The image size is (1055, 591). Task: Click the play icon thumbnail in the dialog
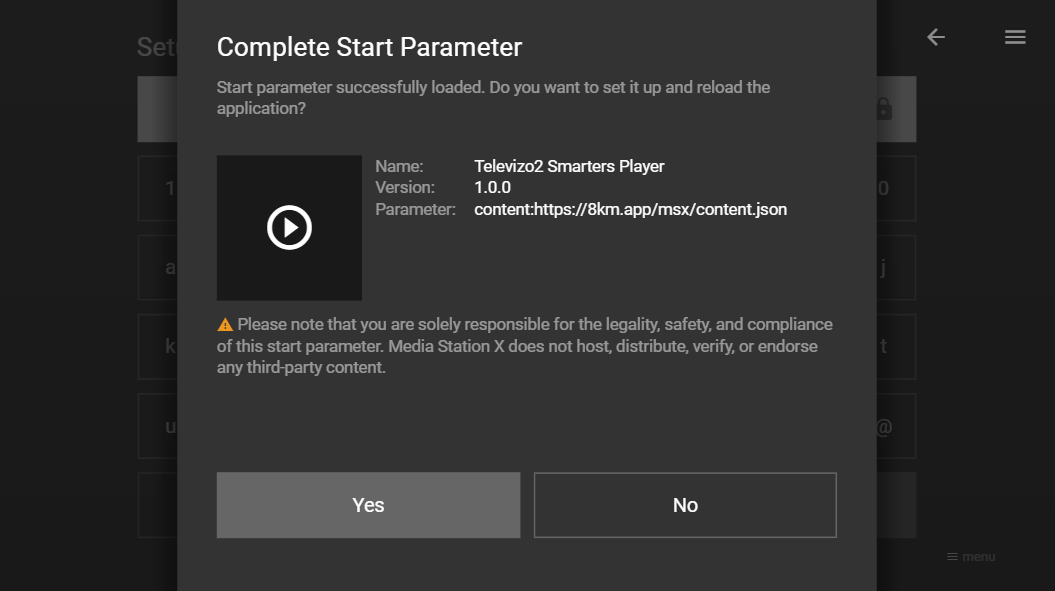coord(289,227)
